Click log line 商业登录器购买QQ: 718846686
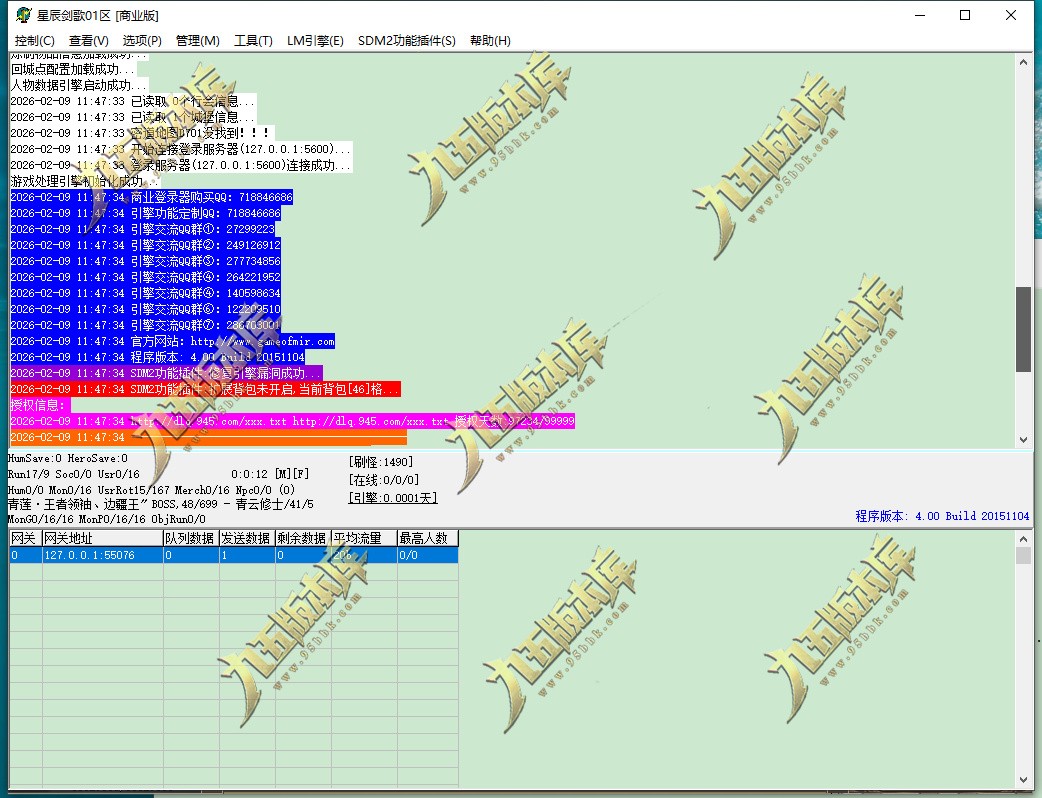1042x798 pixels. pos(152,197)
